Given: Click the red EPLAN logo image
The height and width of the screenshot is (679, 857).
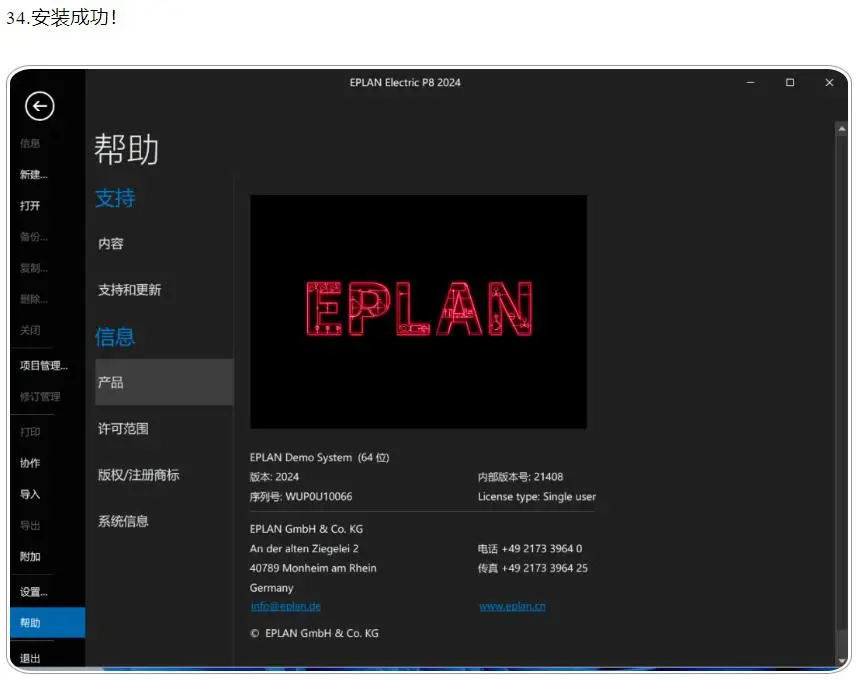Looking at the screenshot, I should tap(419, 312).
